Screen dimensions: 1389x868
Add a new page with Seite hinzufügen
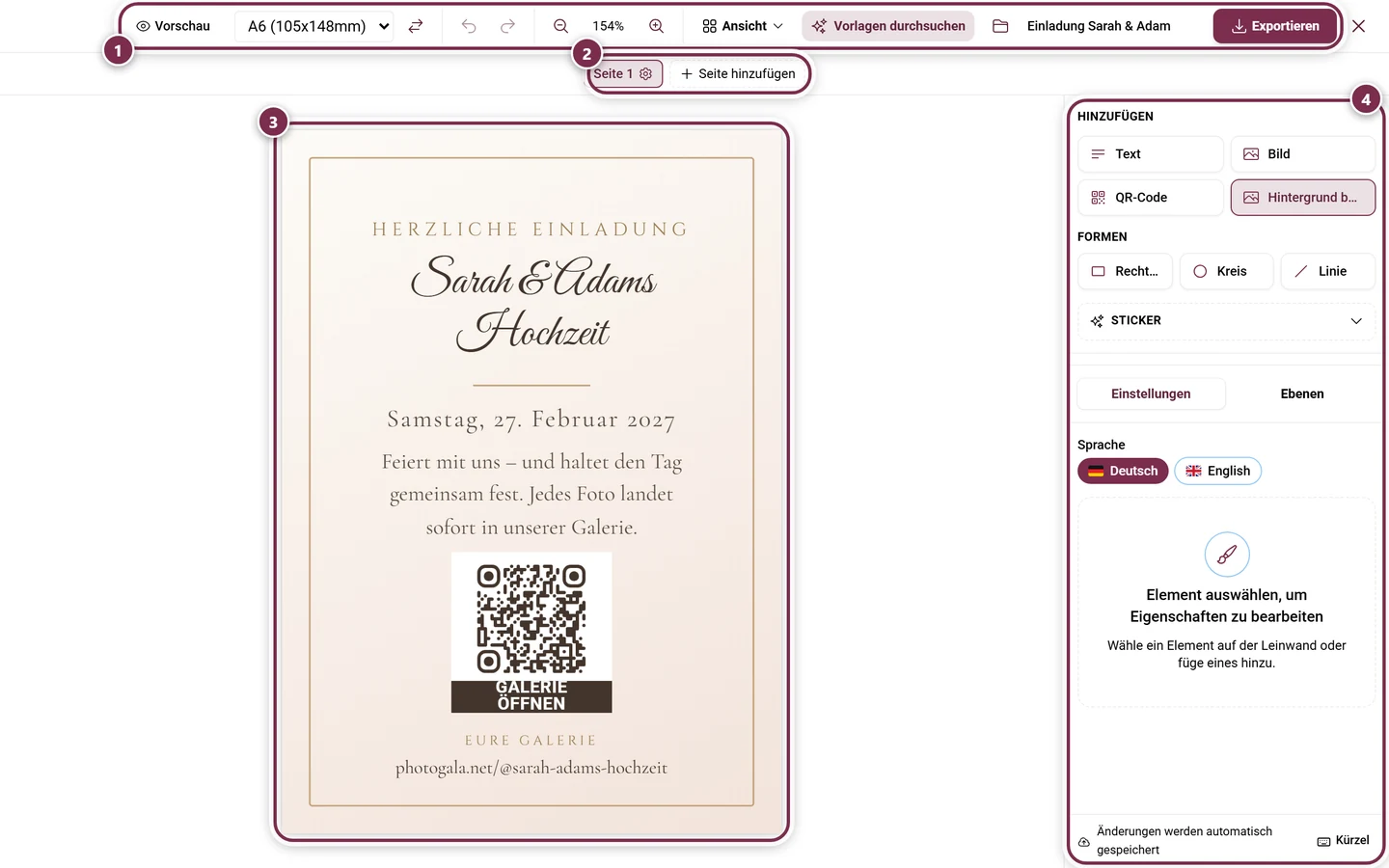click(x=738, y=73)
